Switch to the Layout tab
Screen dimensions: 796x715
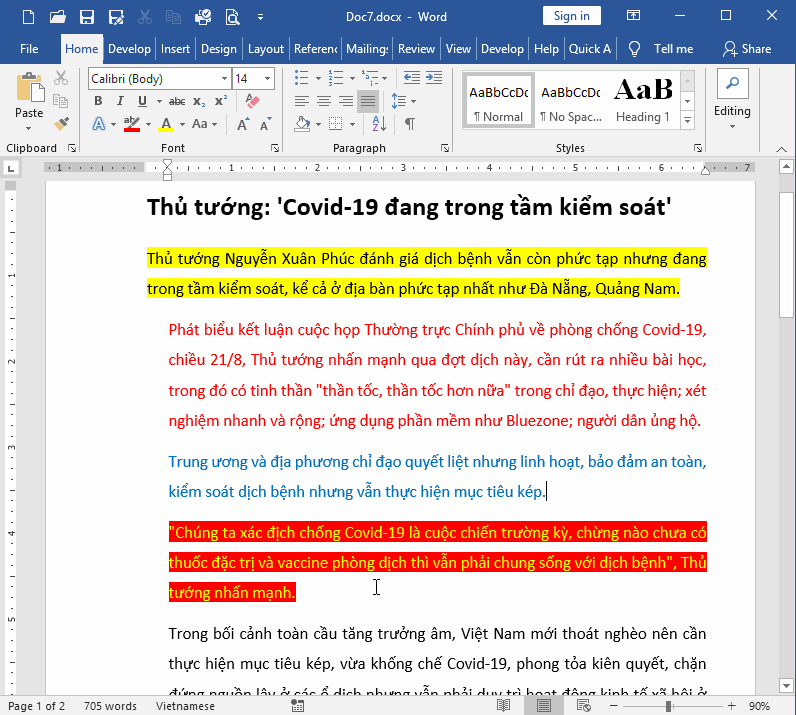tap(266, 49)
